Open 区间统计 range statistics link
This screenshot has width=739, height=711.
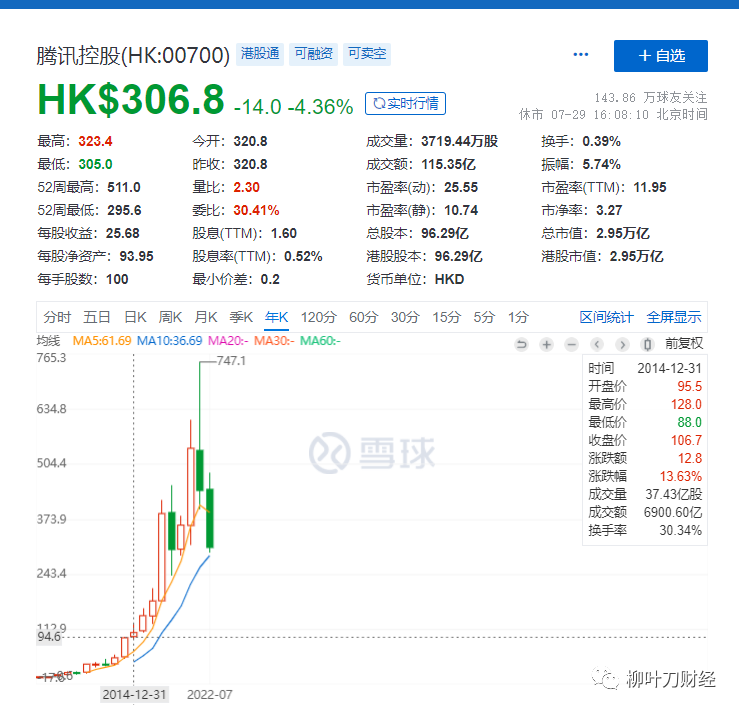point(606,317)
